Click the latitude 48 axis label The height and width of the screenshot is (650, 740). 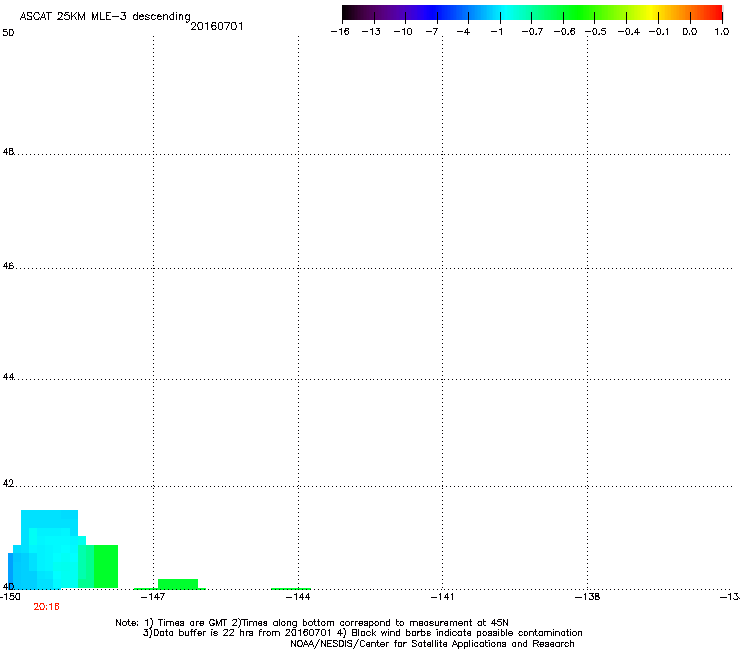[8, 152]
